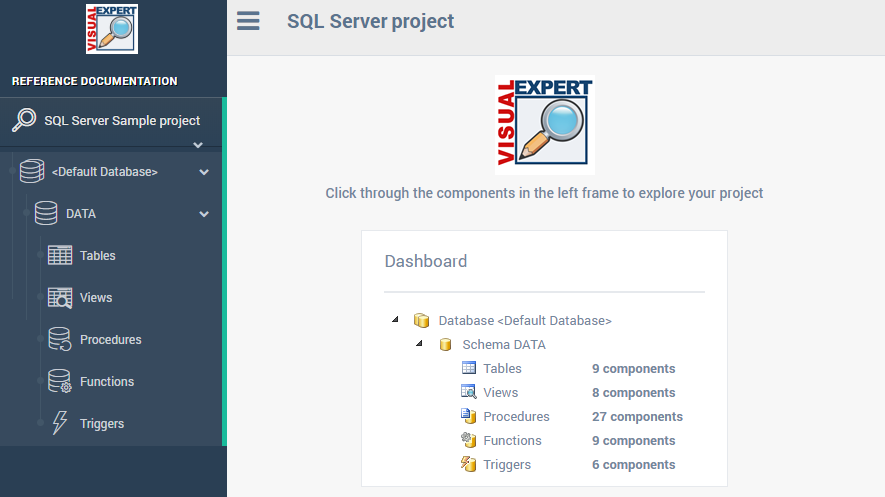The height and width of the screenshot is (497, 885).
Task: Click the Views icon in sidebar
Action: tap(60, 298)
